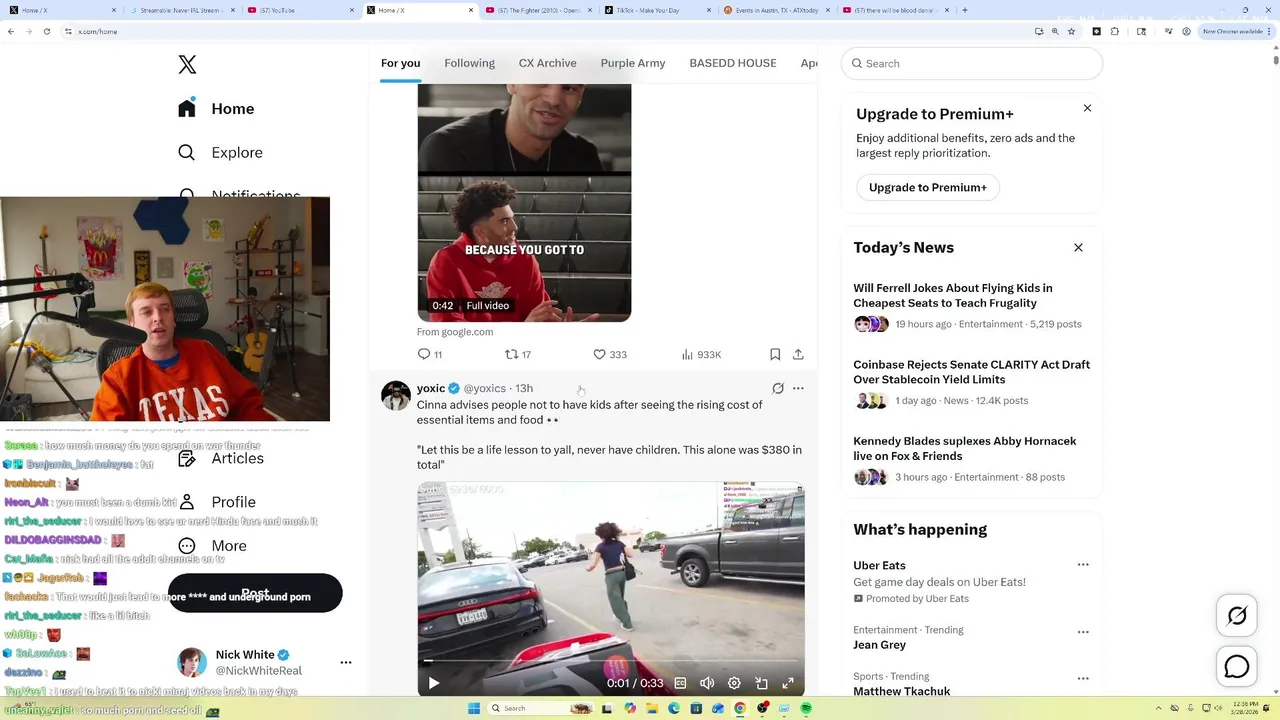
Task: Seek on the video progress bar
Action: [x=610, y=661]
